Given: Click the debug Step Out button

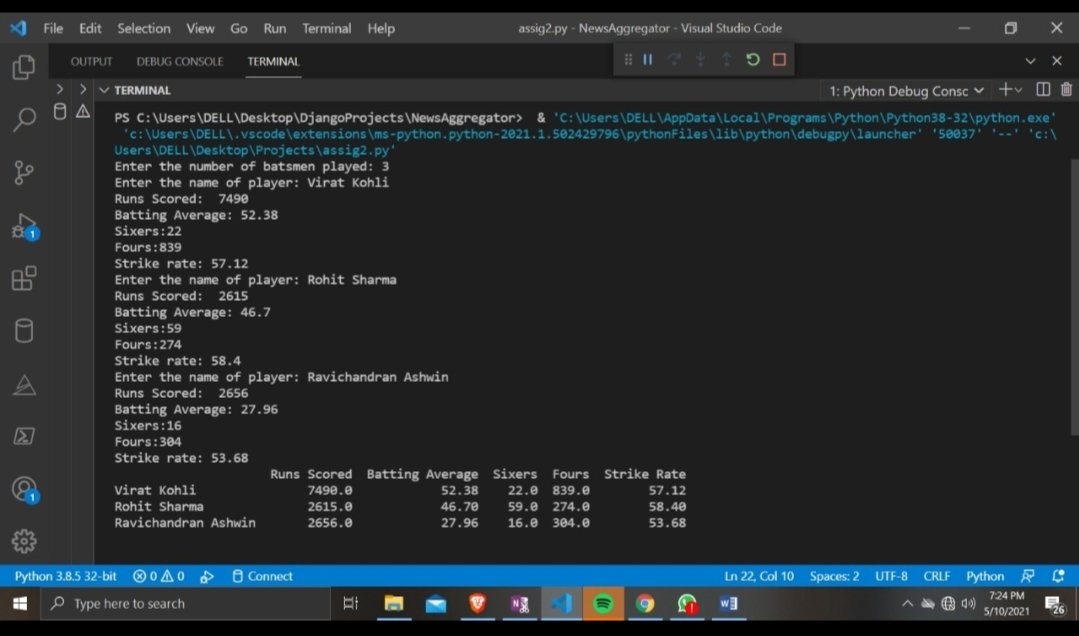Looking at the screenshot, I should click(x=726, y=59).
